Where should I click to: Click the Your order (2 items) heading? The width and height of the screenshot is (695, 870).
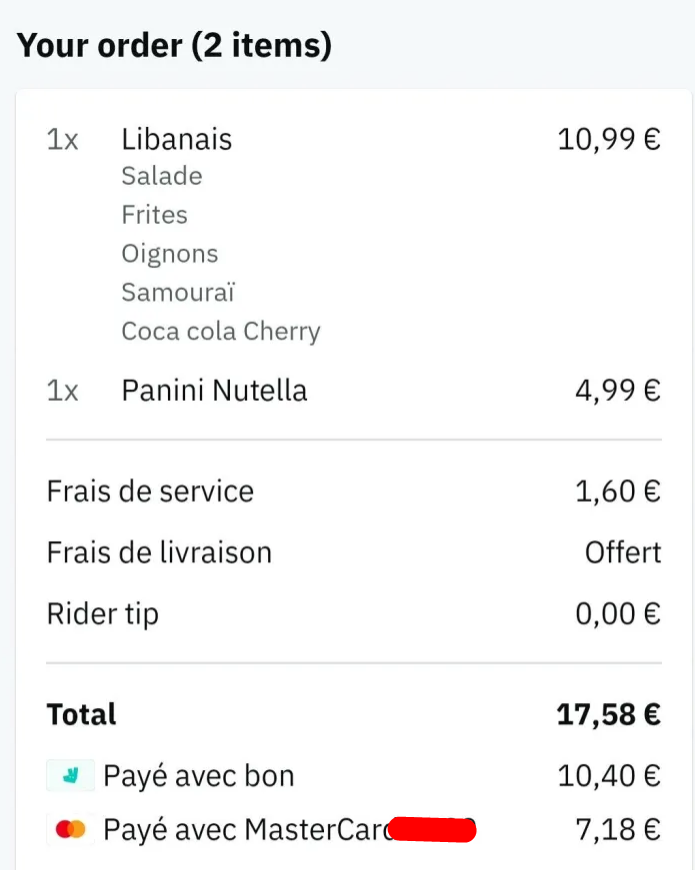coord(174,45)
